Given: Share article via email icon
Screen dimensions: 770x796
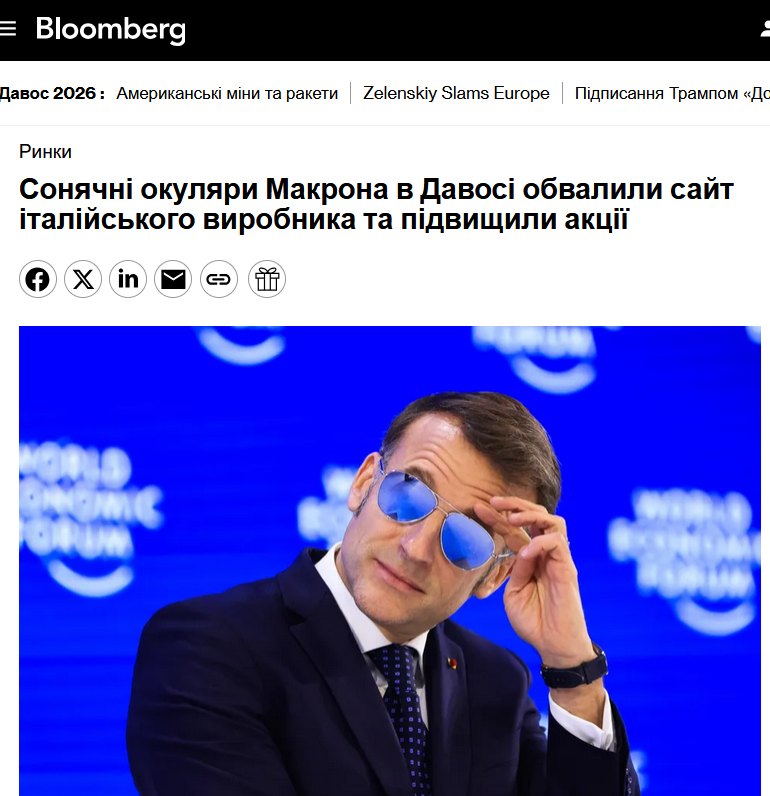Looking at the screenshot, I should point(173,279).
